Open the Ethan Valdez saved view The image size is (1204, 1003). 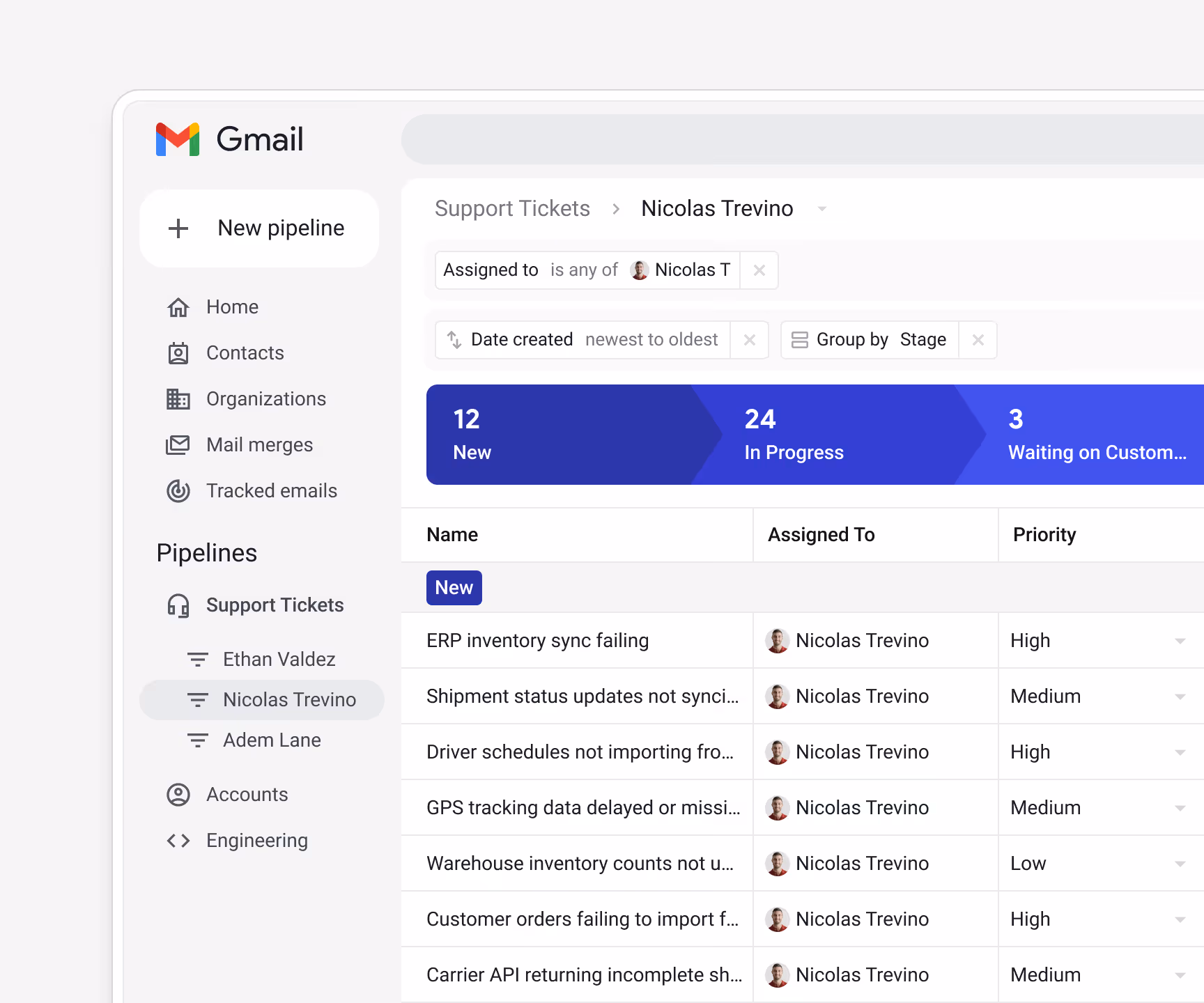click(262, 660)
